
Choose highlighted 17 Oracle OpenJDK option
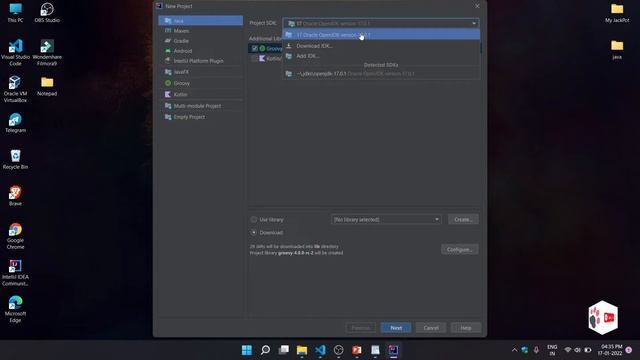[381, 35]
